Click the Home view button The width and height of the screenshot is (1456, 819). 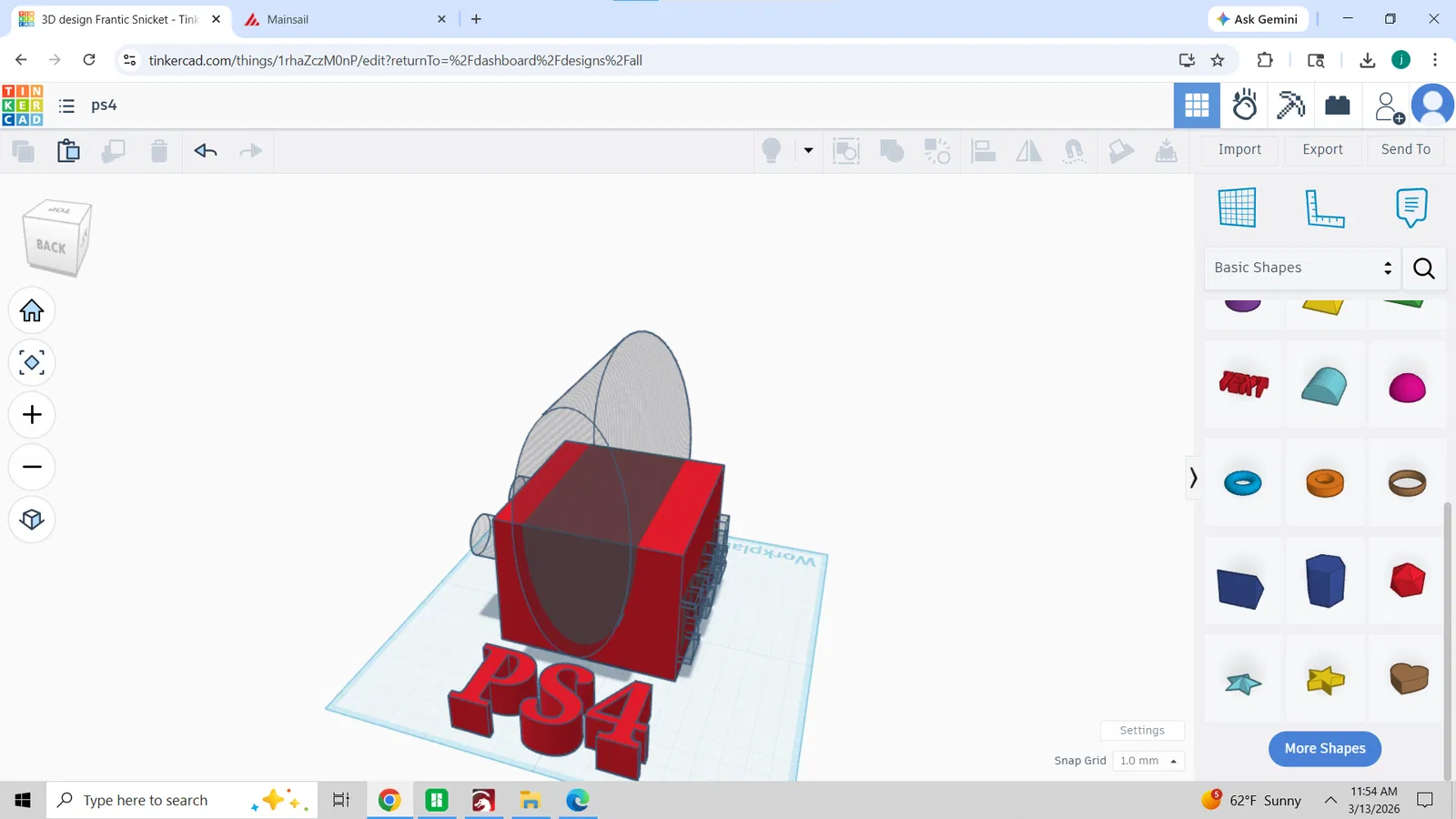(x=32, y=311)
